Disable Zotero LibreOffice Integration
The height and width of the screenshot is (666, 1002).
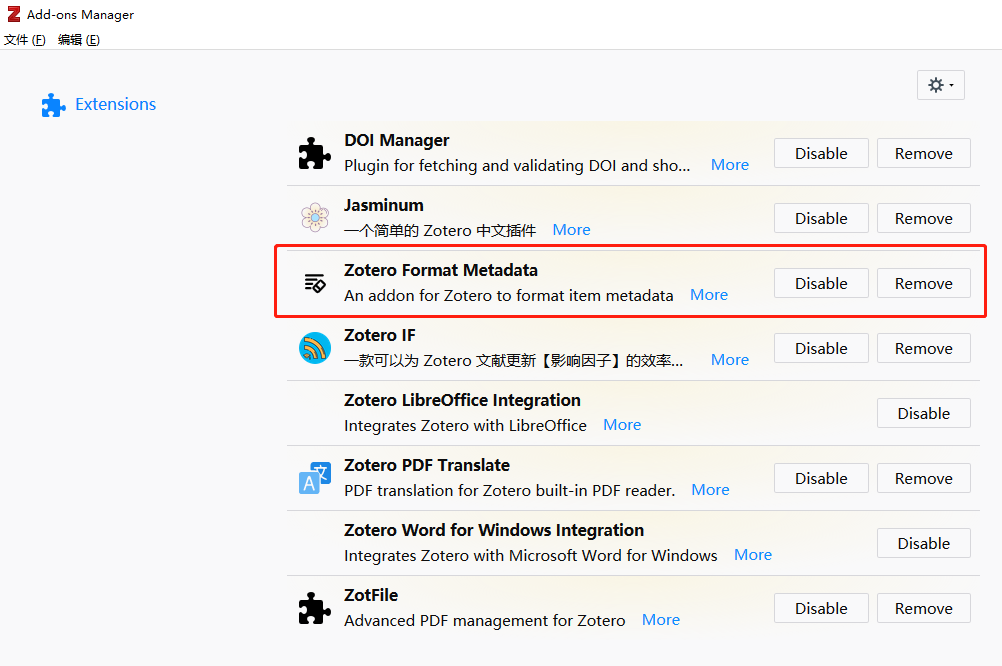(923, 414)
